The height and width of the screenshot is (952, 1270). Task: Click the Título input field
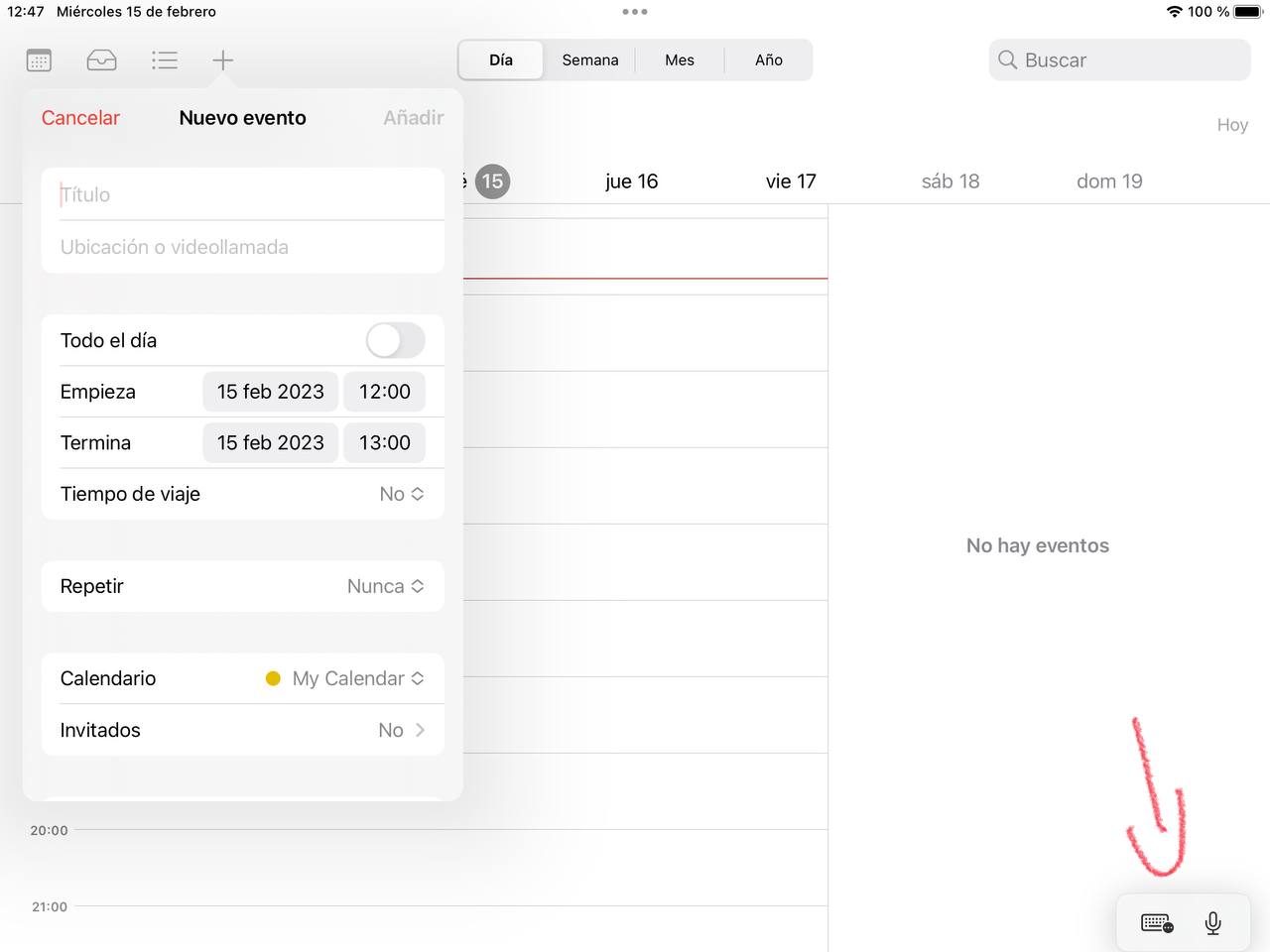click(248, 194)
